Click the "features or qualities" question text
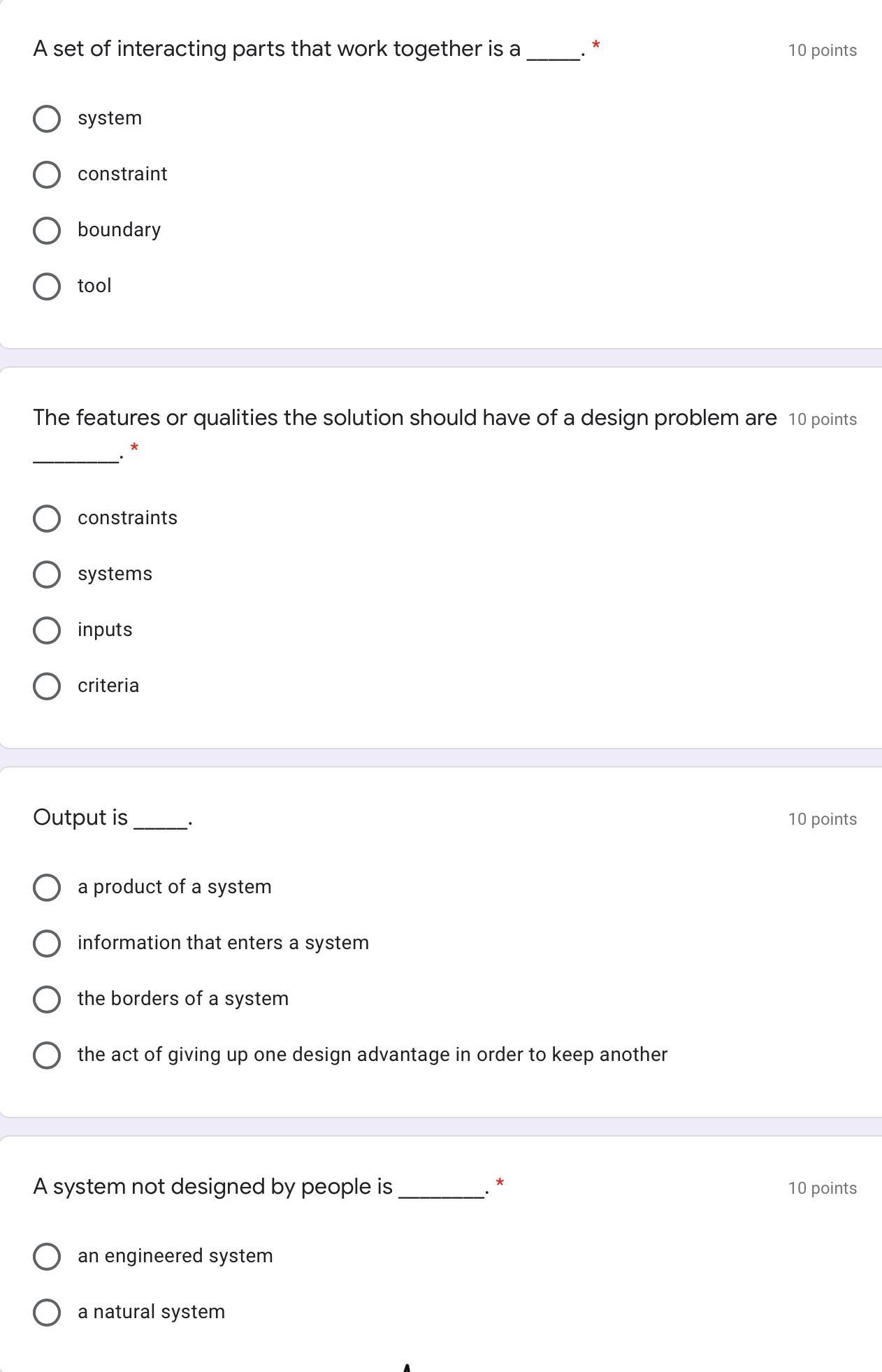This screenshot has width=882, height=1372. point(404,418)
